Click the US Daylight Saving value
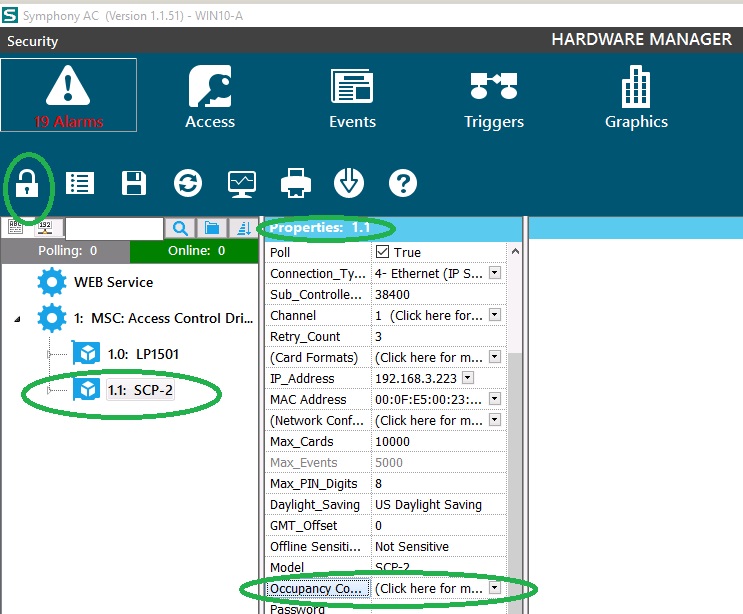 click(x=428, y=505)
